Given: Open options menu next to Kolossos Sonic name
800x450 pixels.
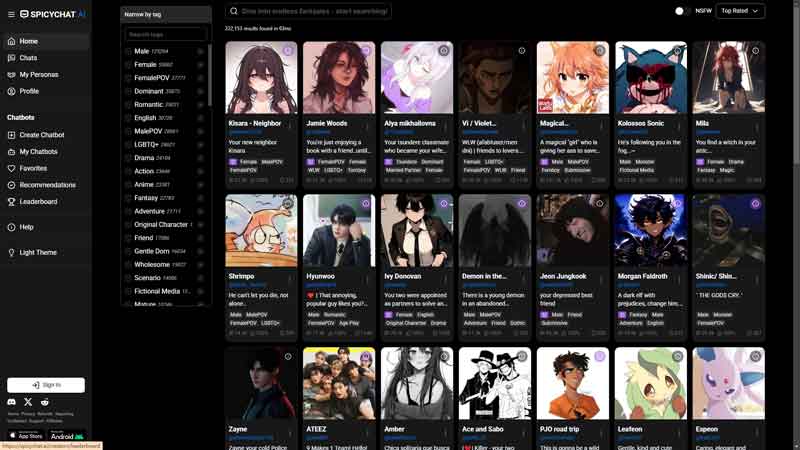Looking at the screenshot, I should tap(679, 126).
